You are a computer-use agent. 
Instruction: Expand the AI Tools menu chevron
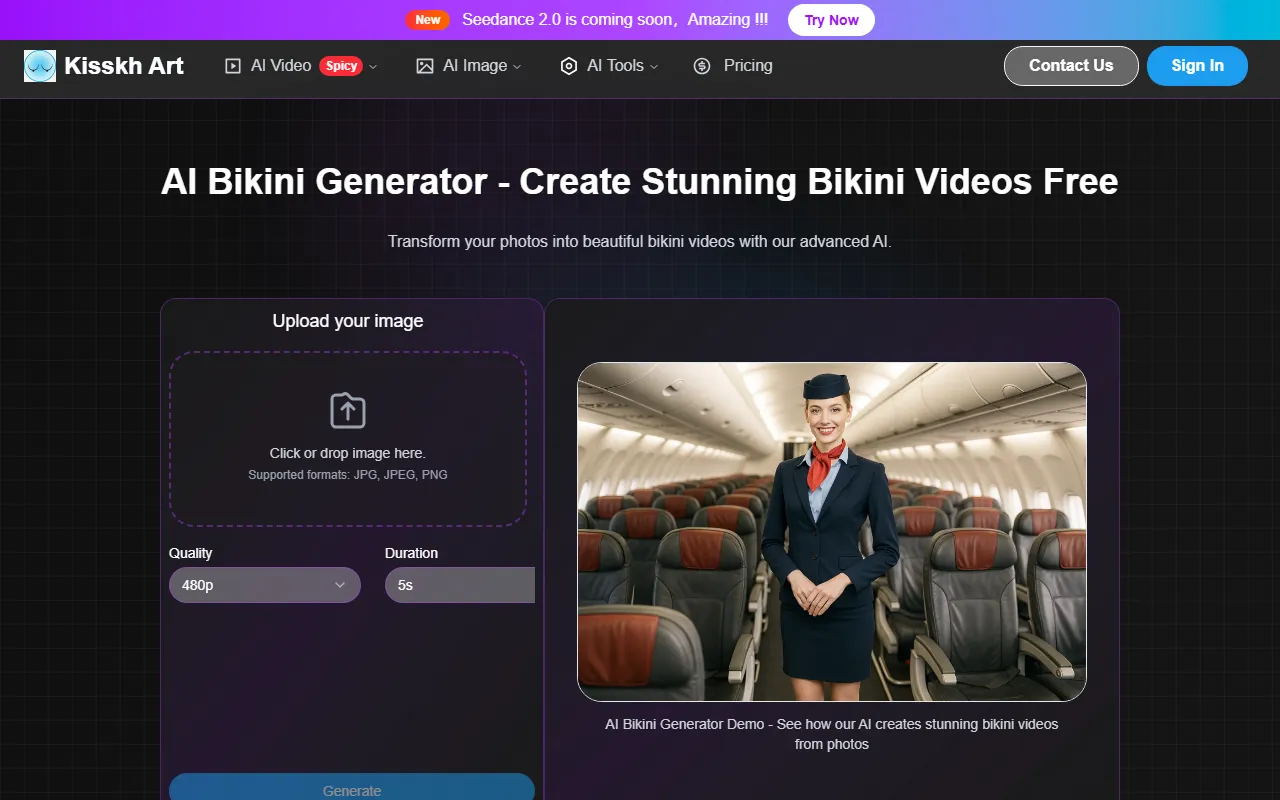(654, 67)
